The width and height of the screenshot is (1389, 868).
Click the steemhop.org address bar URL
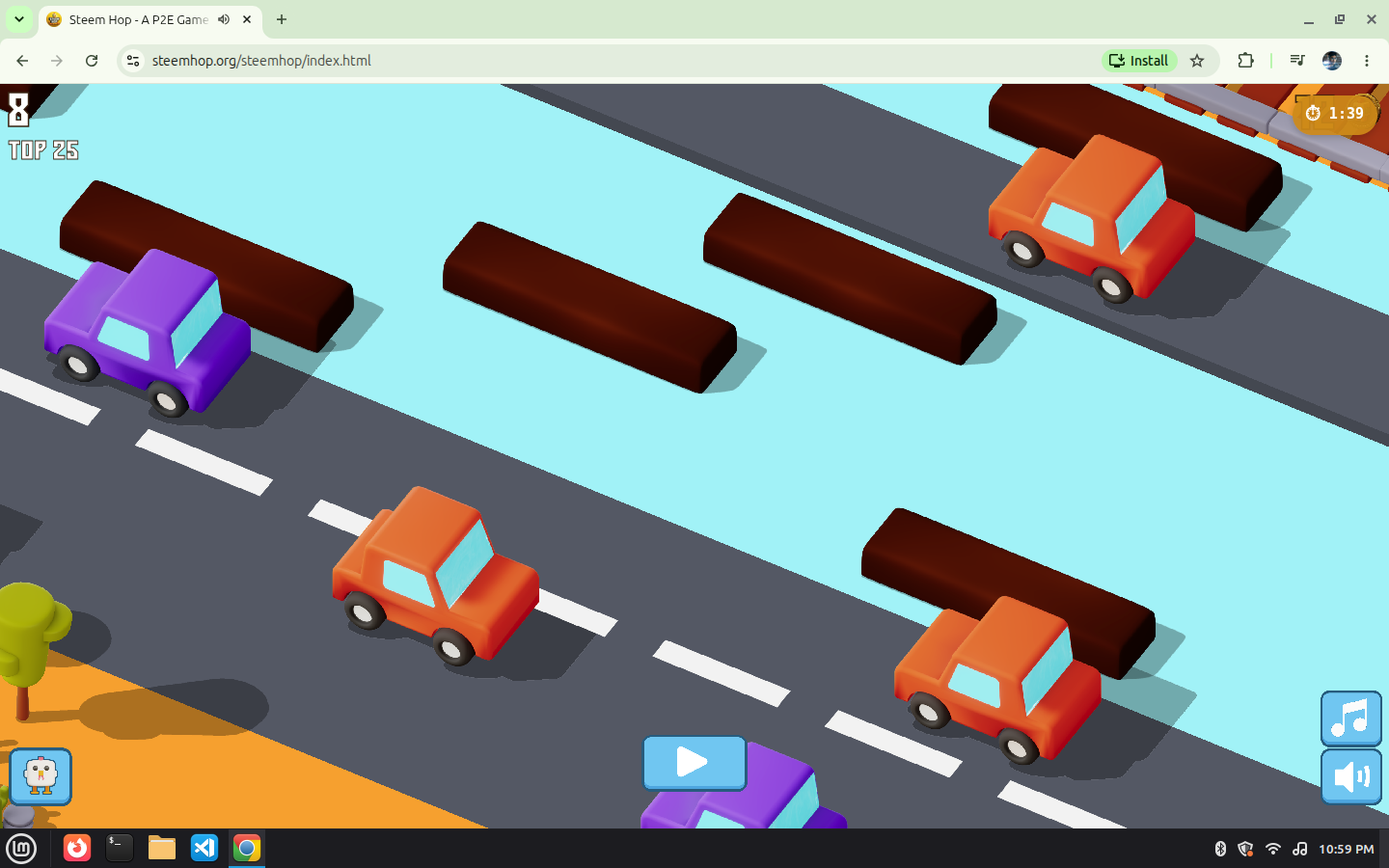[261, 61]
